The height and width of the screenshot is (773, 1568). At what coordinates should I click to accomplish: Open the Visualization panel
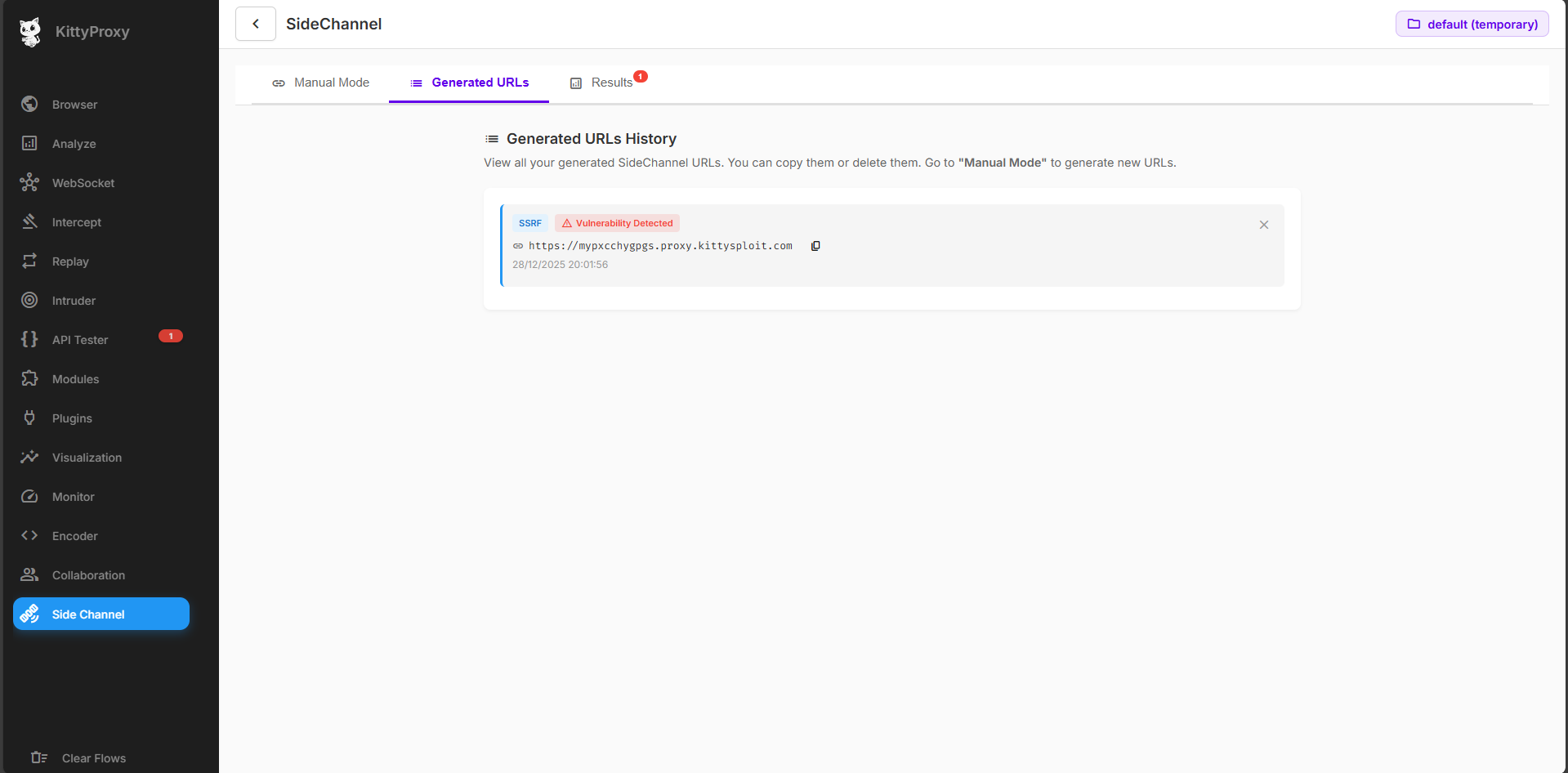[x=86, y=457]
